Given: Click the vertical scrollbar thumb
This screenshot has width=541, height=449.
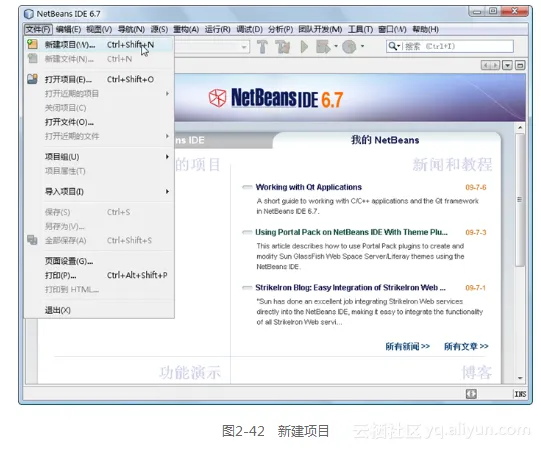Looking at the screenshot, I should 520,200.
